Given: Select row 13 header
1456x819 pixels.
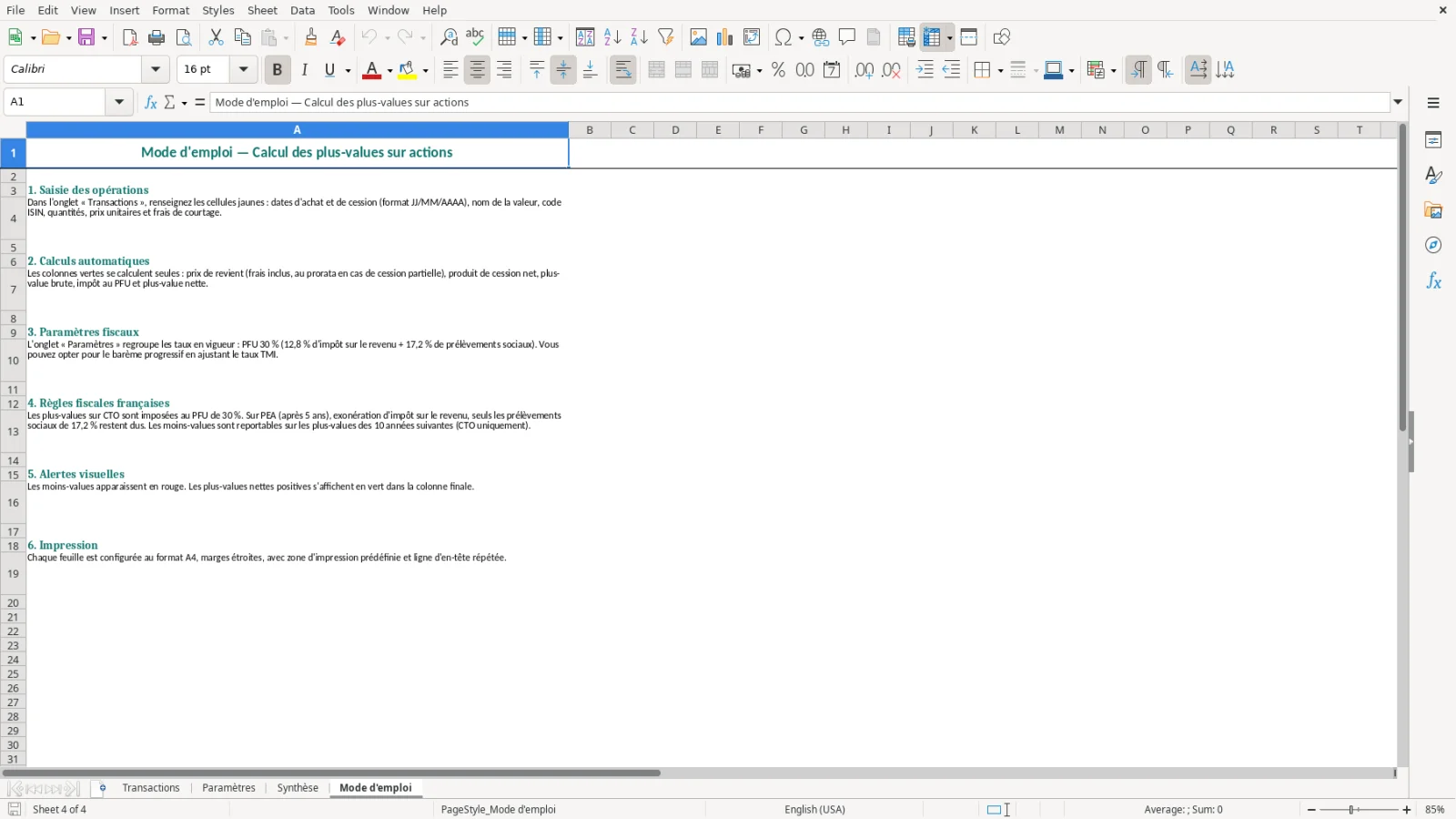Looking at the screenshot, I should pos(13,431).
